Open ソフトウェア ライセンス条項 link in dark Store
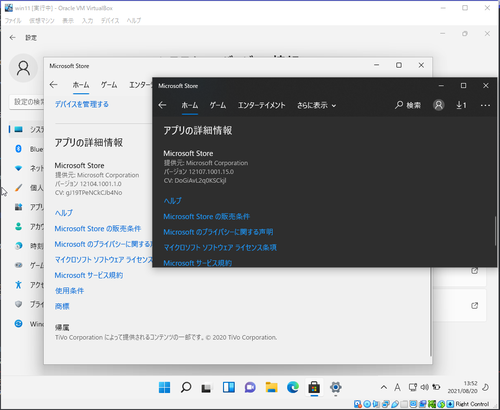 click(220, 248)
